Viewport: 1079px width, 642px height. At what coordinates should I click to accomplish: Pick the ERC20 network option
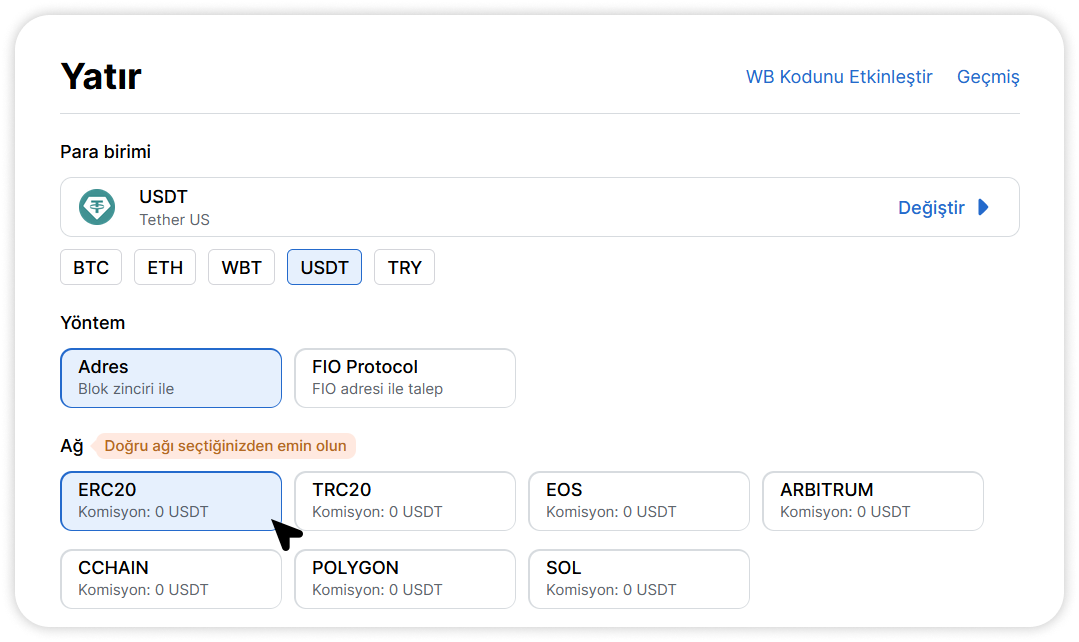(x=171, y=500)
